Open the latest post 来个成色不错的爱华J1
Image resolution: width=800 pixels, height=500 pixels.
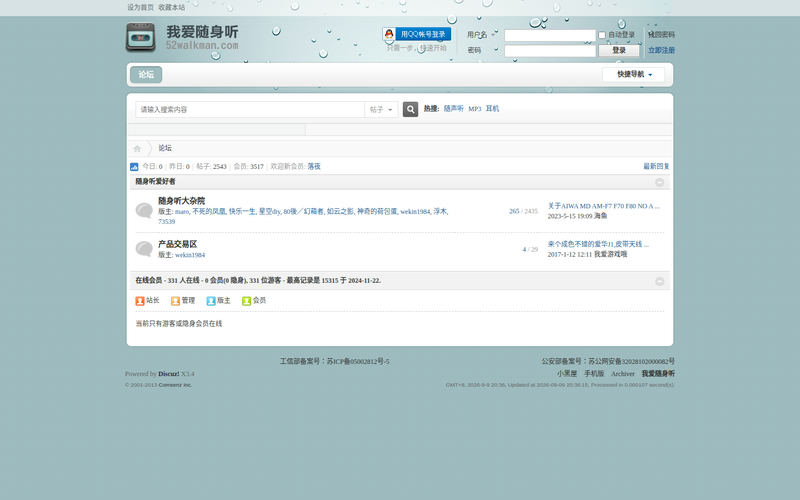click(598, 244)
